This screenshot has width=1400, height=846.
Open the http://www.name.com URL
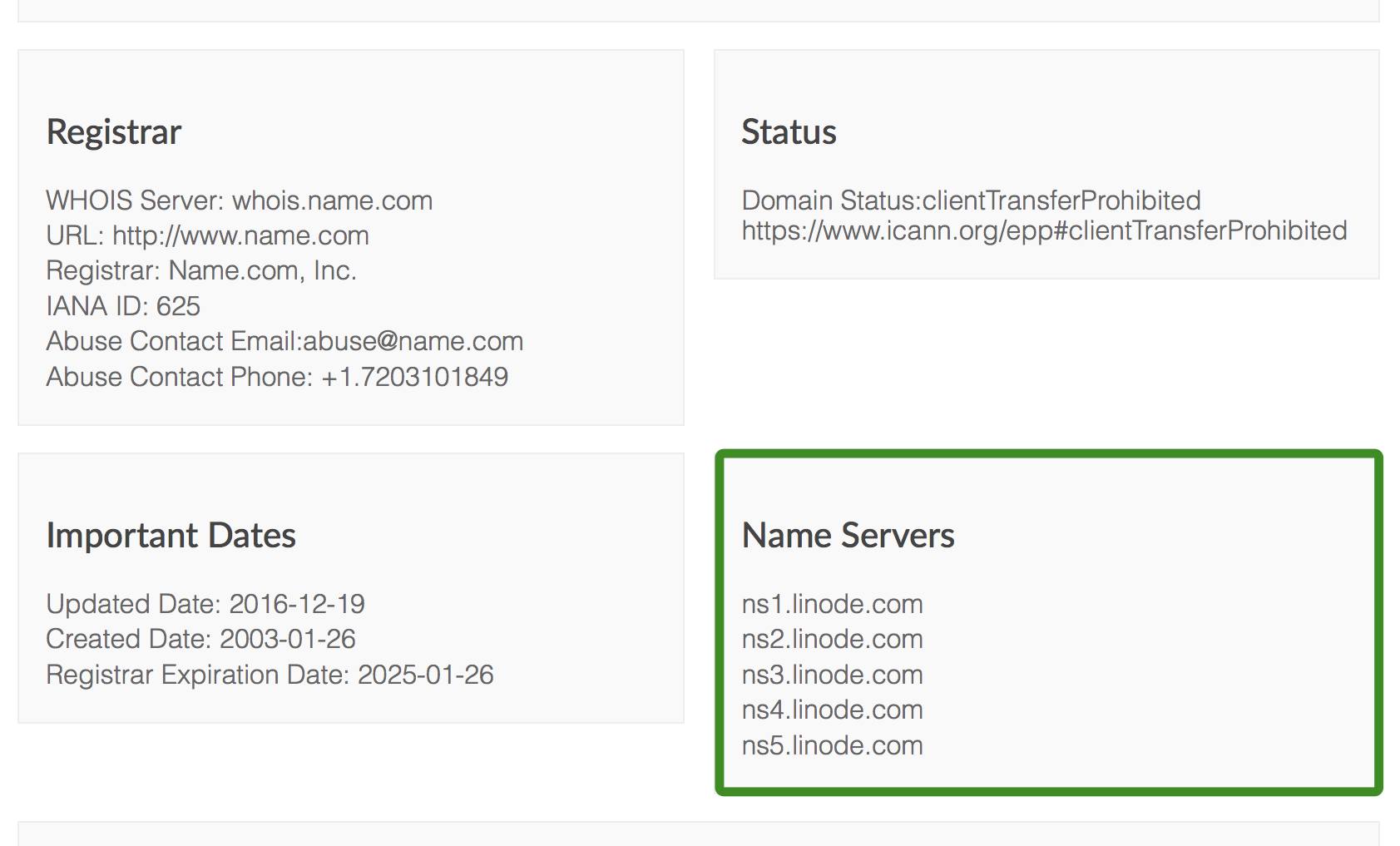[x=240, y=235]
